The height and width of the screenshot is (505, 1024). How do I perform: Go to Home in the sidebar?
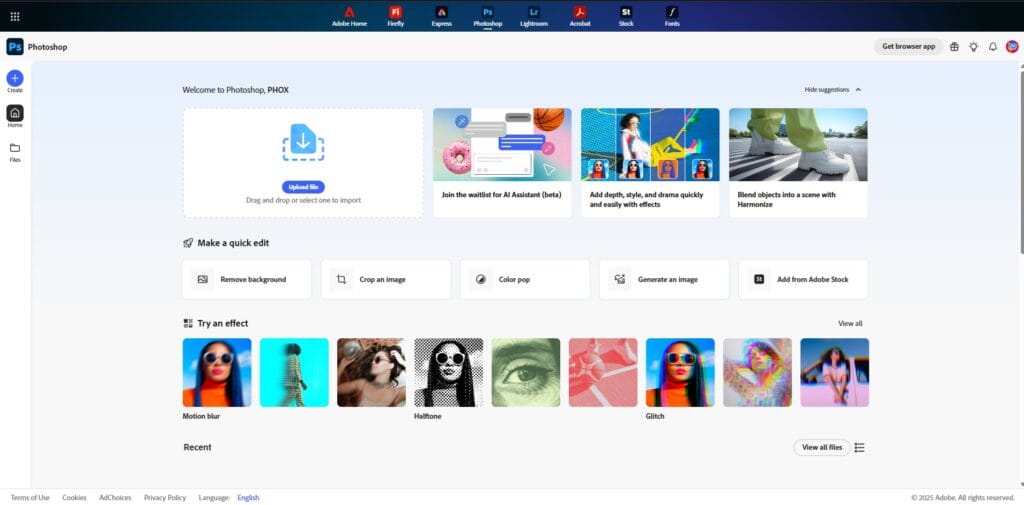pyautogui.click(x=15, y=116)
